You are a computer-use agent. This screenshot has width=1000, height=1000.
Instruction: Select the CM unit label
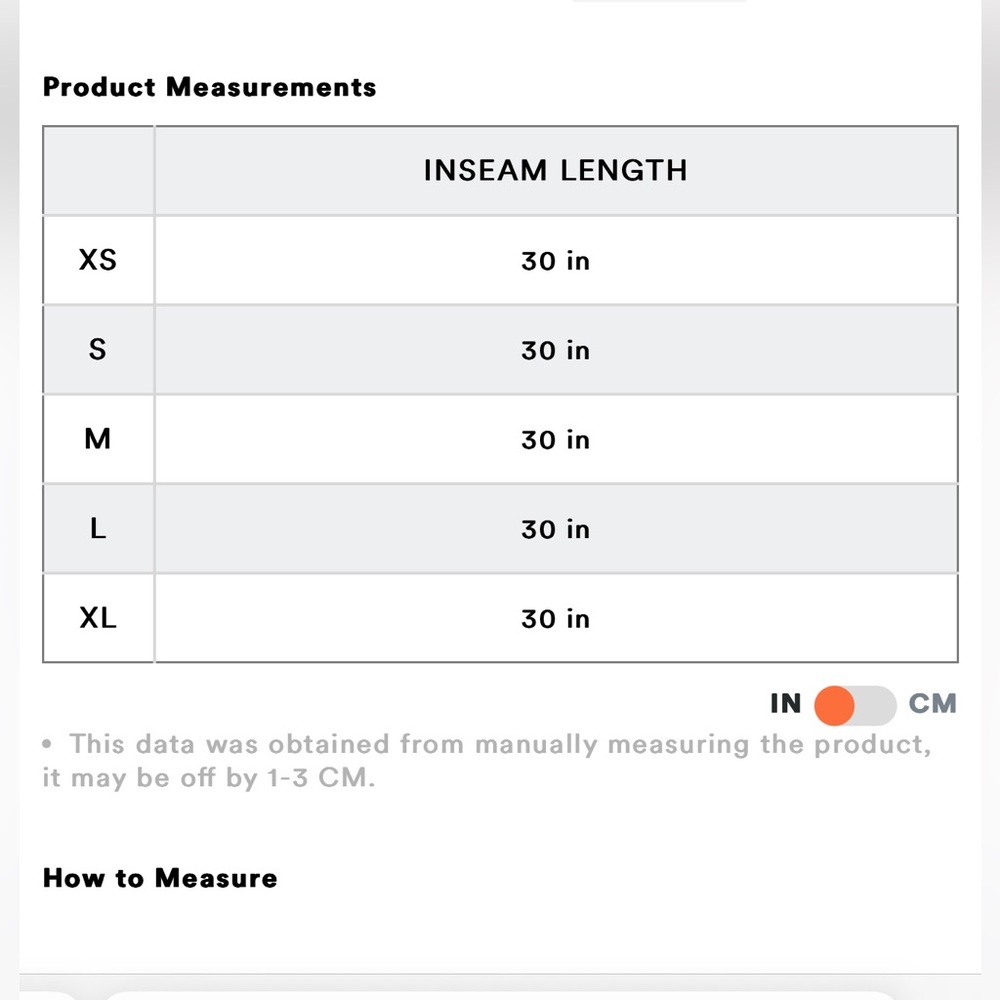click(932, 703)
